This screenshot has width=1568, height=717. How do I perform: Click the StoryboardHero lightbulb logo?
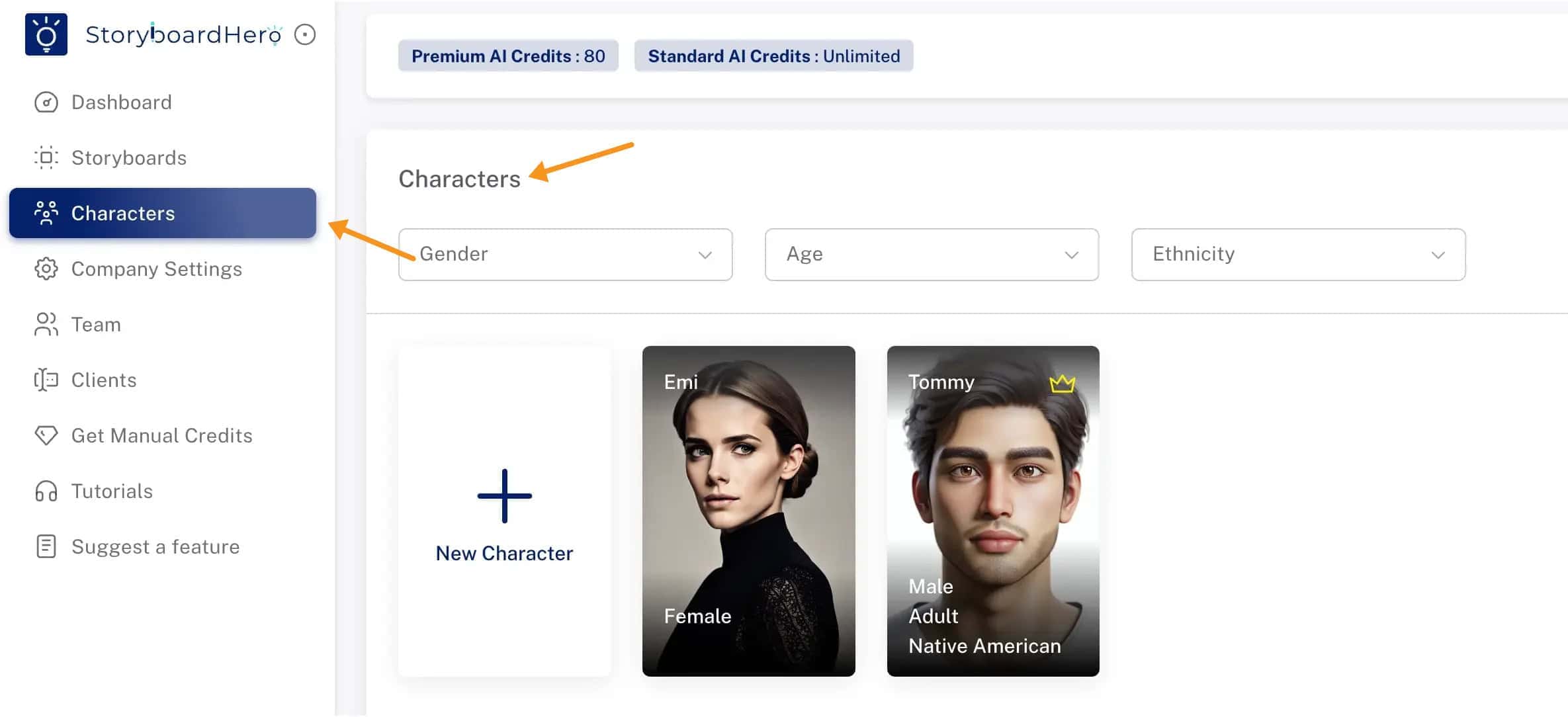point(46,34)
